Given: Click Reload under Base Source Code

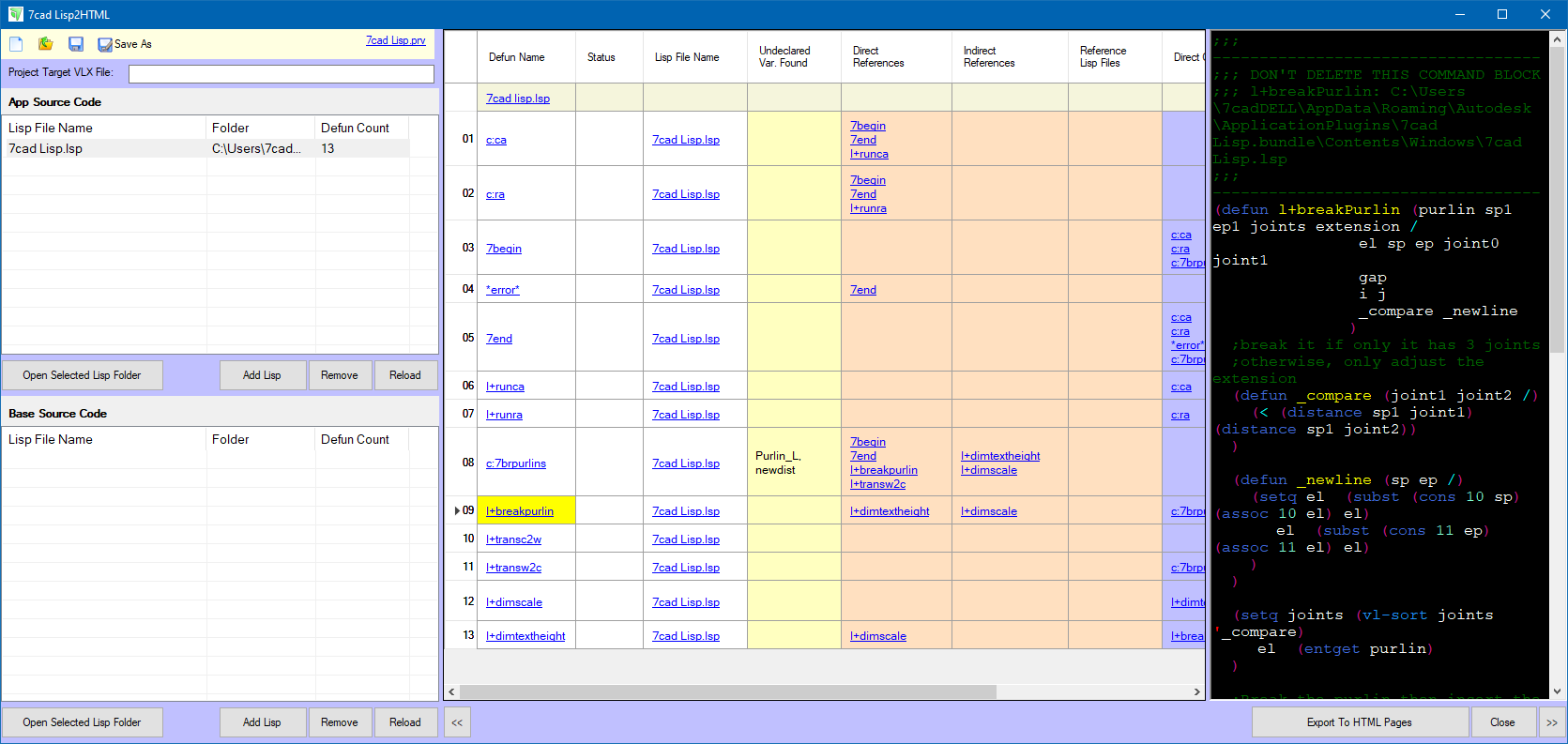Looking at the screenshot, I should pyautogui.click(x=405, y=722).
